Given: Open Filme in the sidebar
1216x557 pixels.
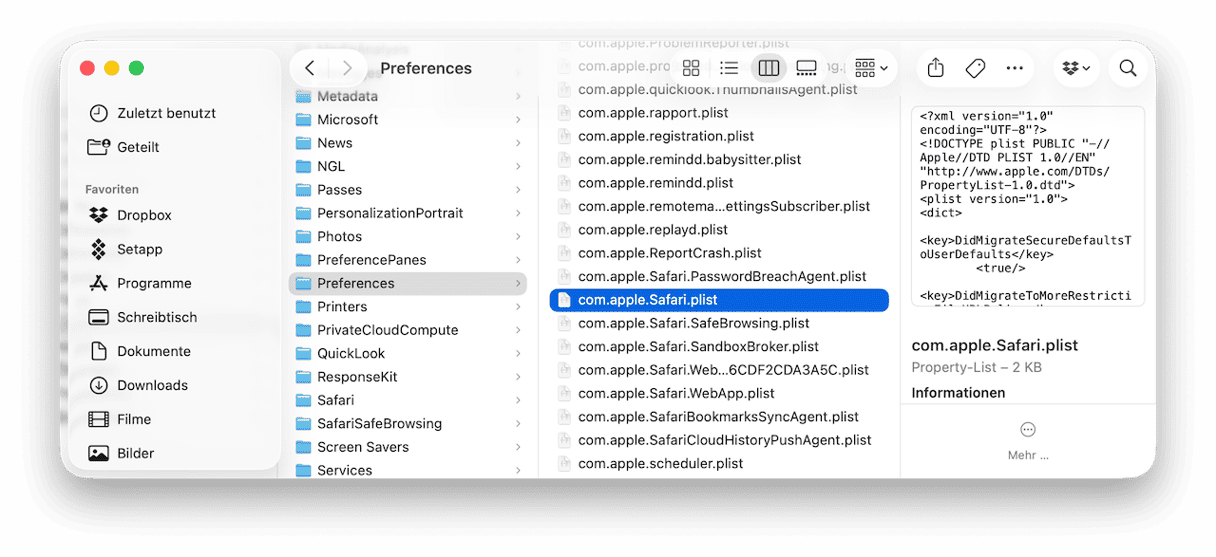Looking at the screenshot, I should click(x=120, y=419).
